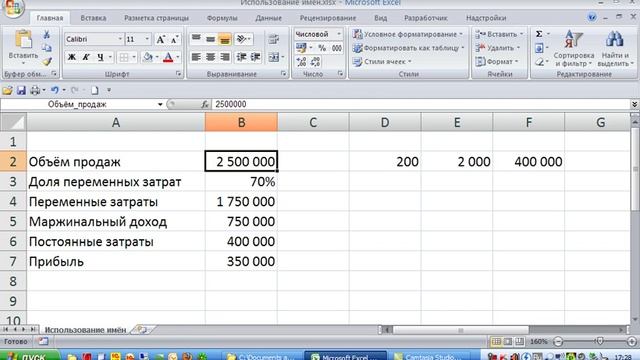Click the fx insert function button
The image size is (640, 360).
[x=205, y=104]
